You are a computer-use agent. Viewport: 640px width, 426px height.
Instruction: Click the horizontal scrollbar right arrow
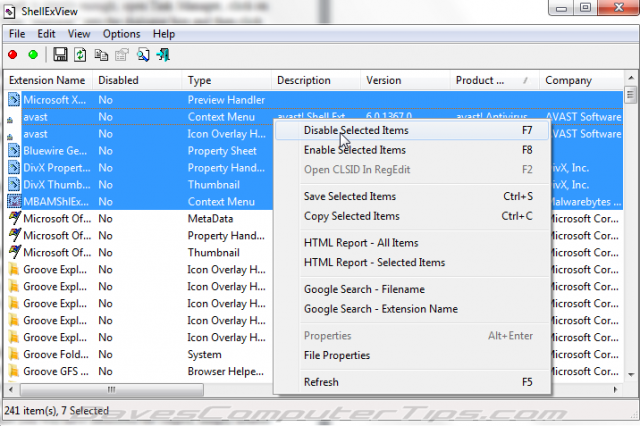616,390
